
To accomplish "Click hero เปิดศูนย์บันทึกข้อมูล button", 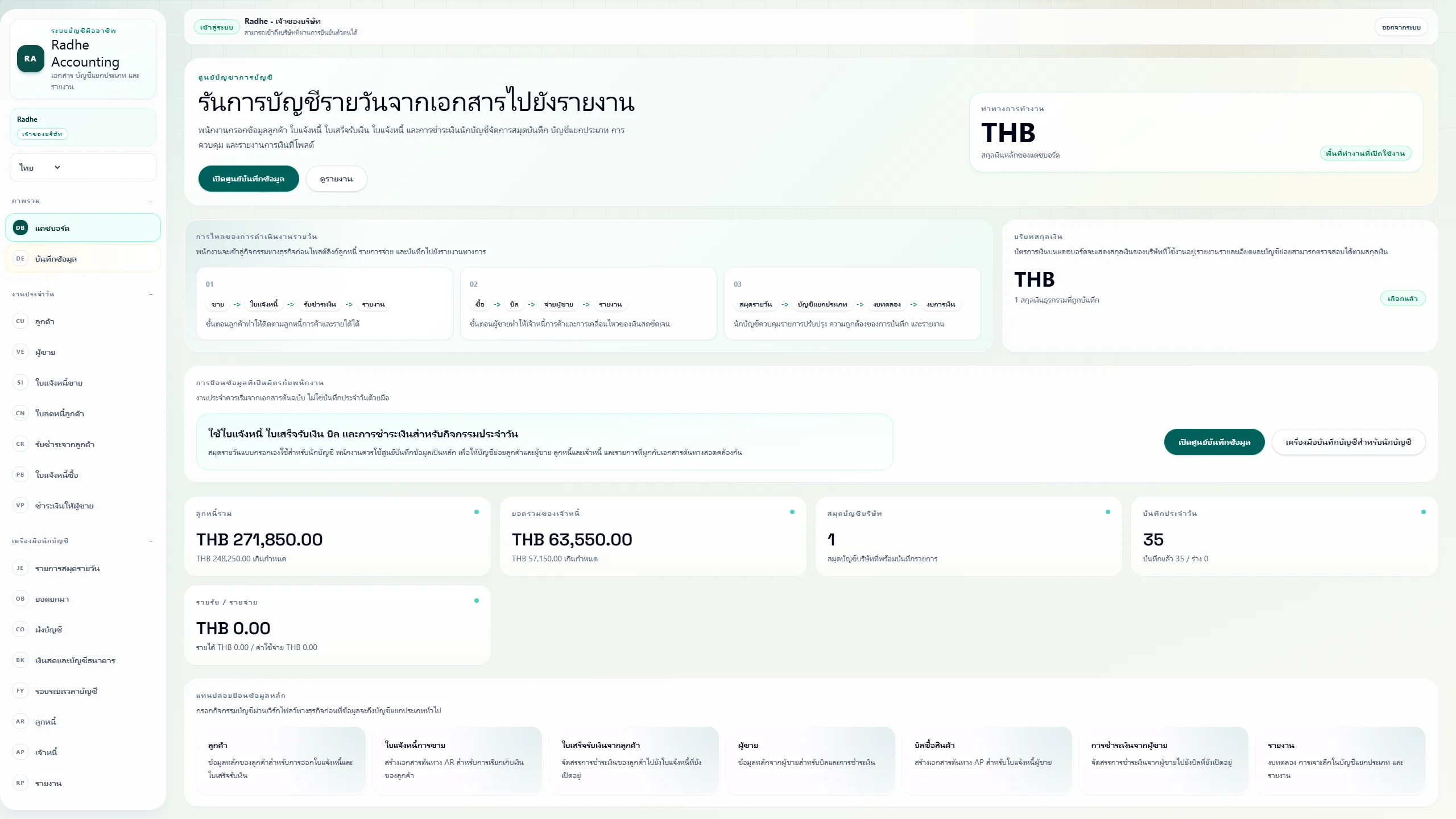I will [x=249, y=179].
